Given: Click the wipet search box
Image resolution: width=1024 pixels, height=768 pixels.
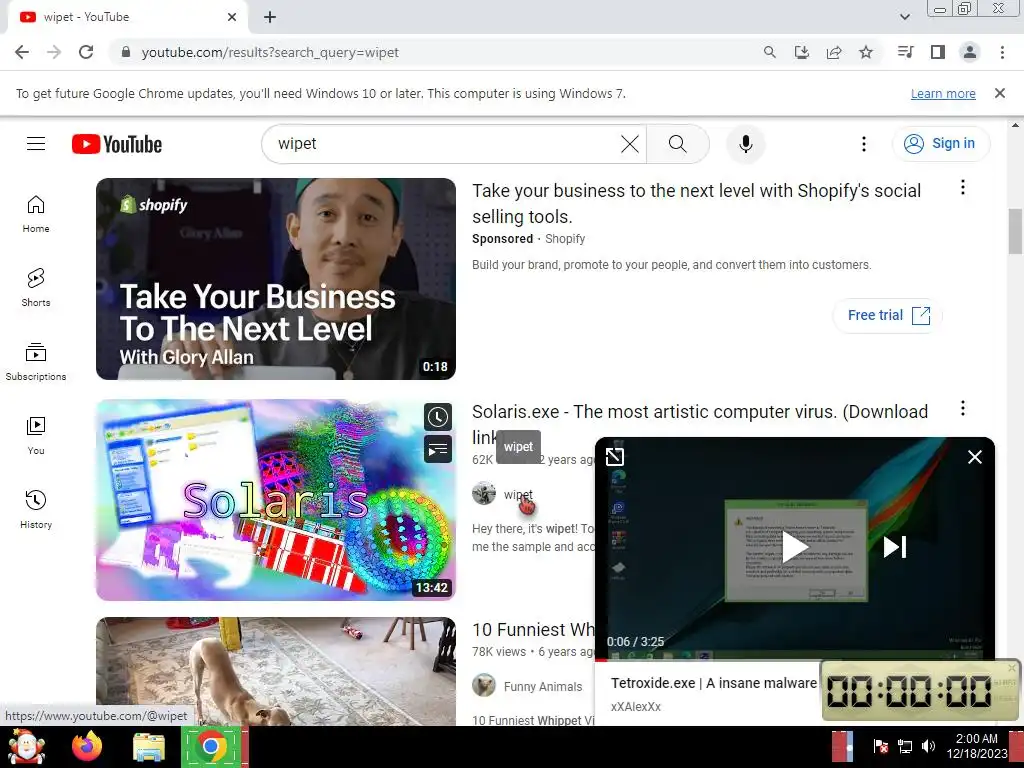Looking at the screenshot, I should click(444, 144).
